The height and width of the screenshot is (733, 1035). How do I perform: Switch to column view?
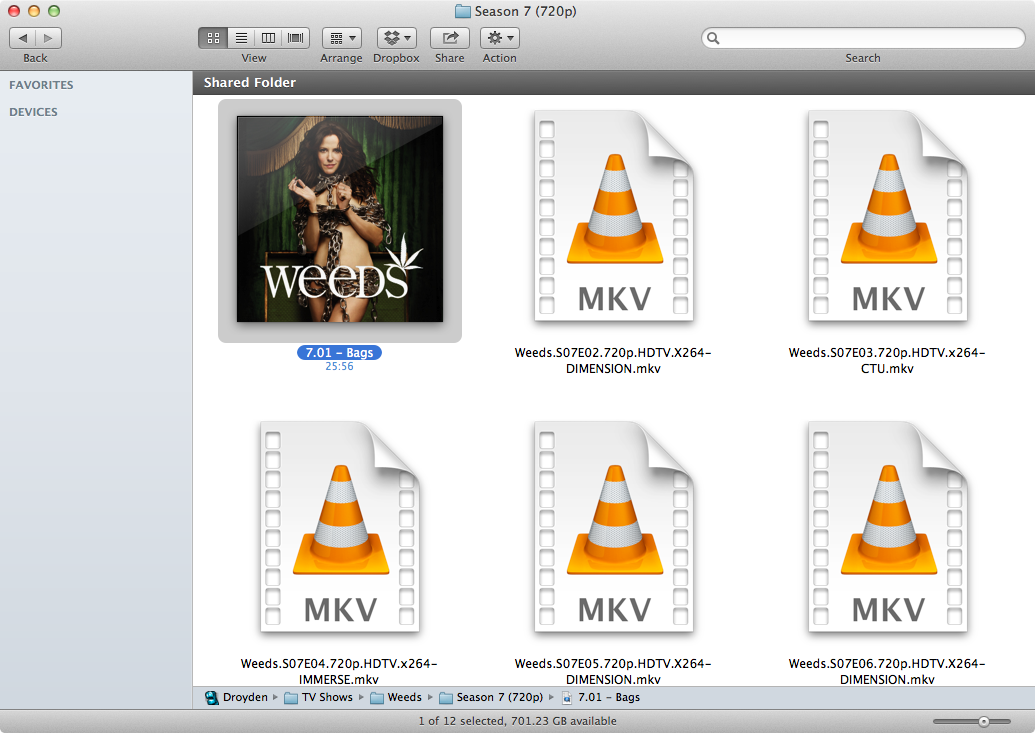(x=269, y=38)
